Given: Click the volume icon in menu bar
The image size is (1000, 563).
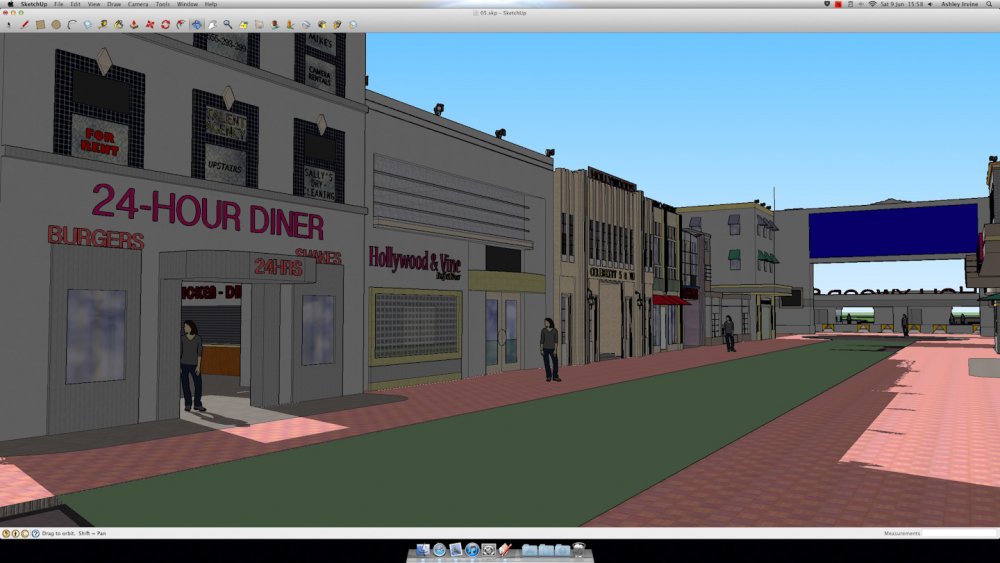Looking at the screenshot, I should pos(930,4).
